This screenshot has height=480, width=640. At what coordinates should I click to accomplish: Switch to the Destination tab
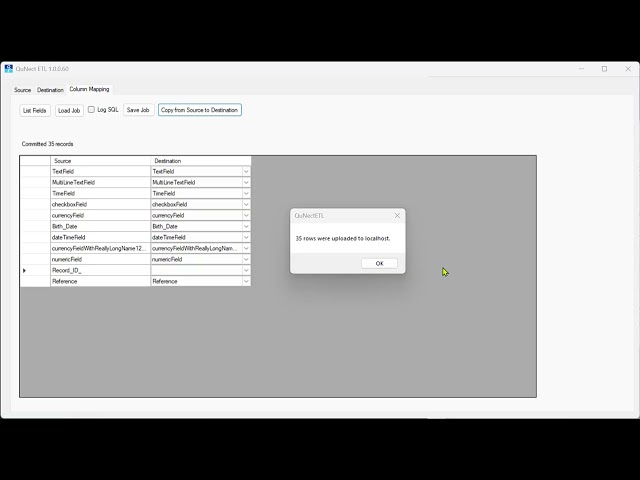click(50, 90)
